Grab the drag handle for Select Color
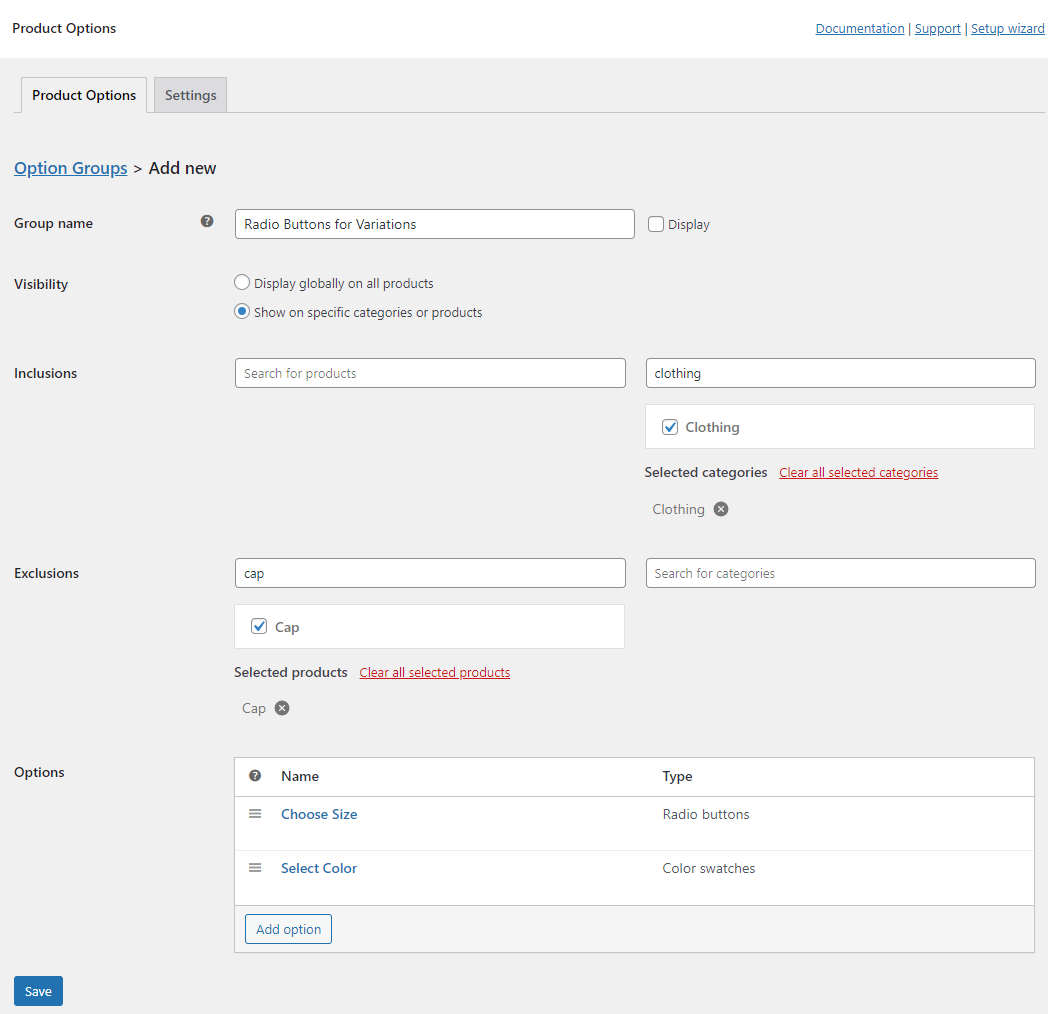Viewport: 1048px width, 1014px height. [x=255, y=868]
